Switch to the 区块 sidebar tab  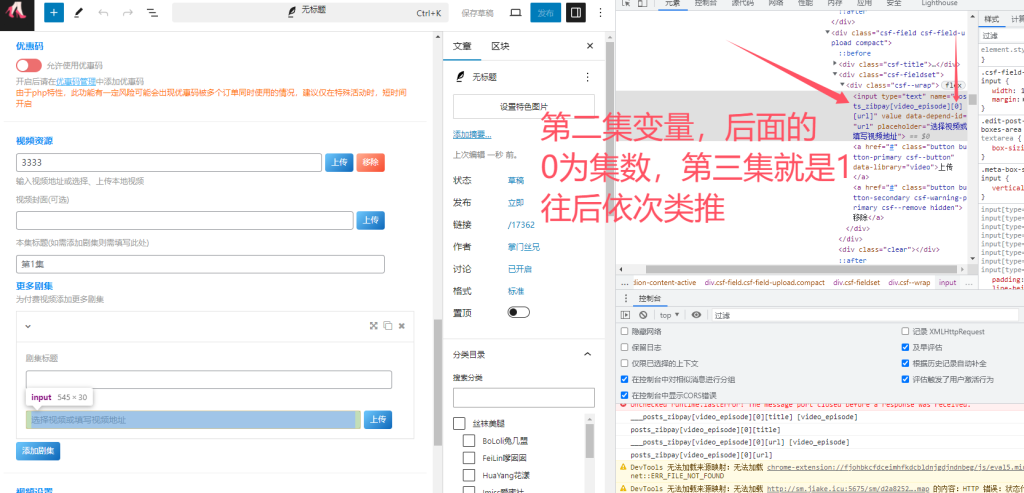point(500,46)
